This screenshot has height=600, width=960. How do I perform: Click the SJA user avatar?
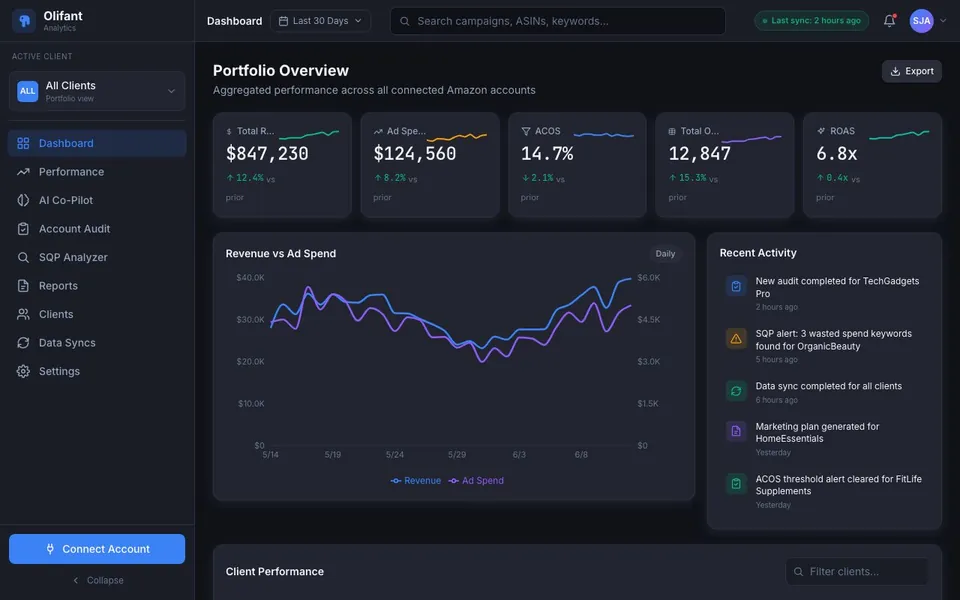(921, 21)
